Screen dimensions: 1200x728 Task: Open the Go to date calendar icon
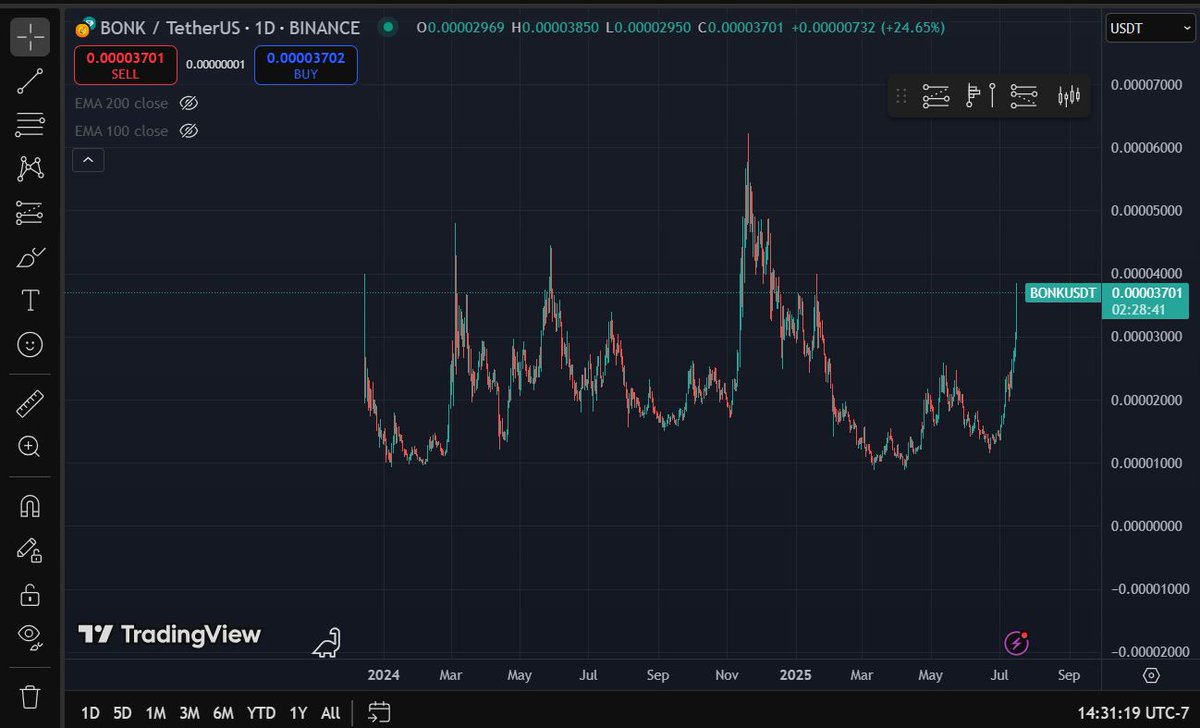379,712
